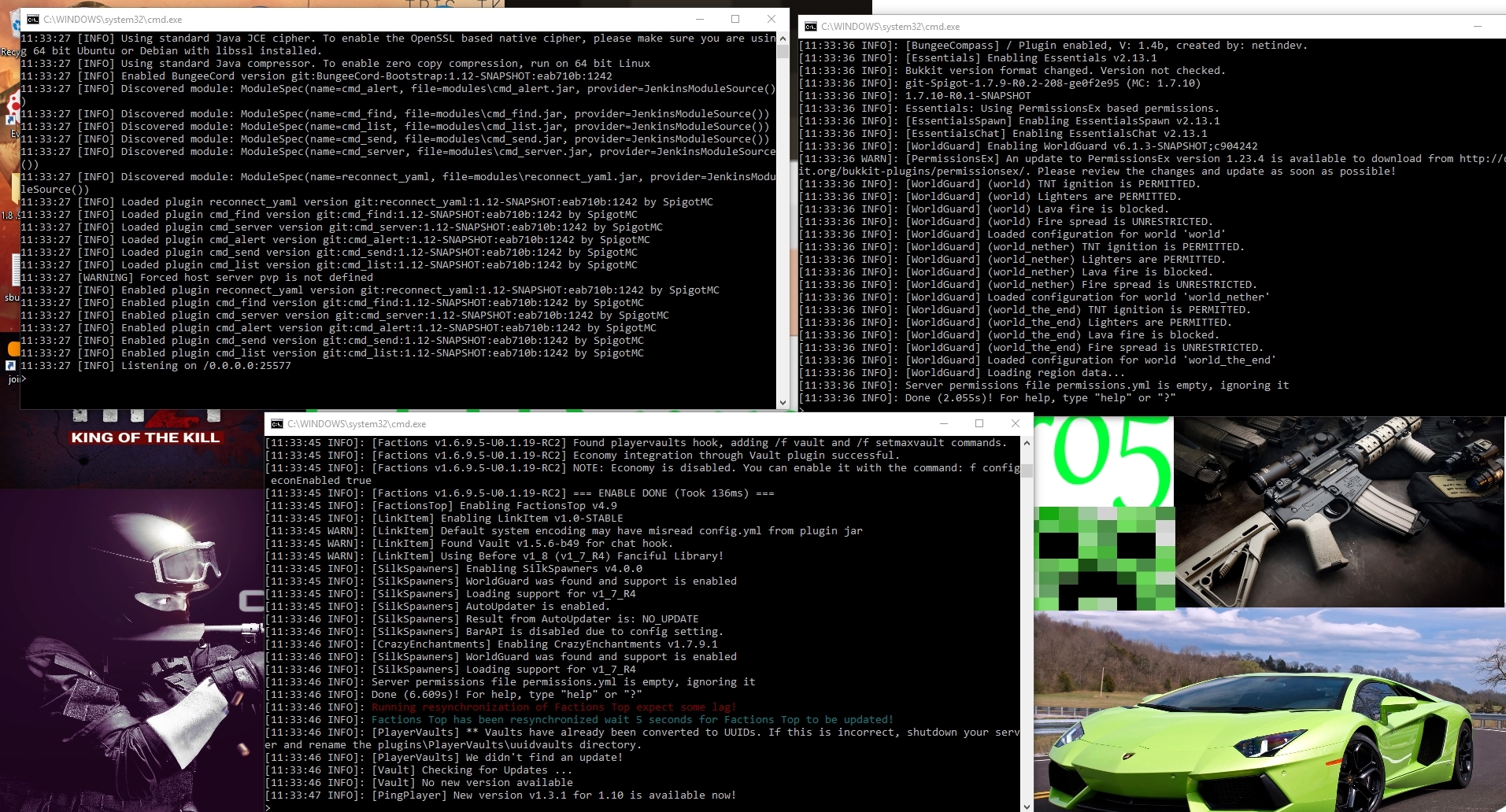Click the BungeeCord window scrollbar down arrow
Screen dimensions: 1506x812
(x=783, y=403)
